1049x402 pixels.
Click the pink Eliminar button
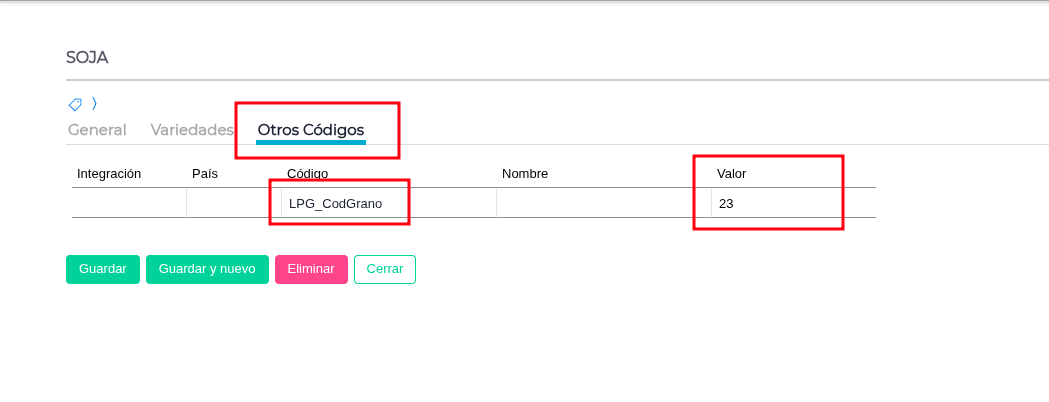311,269
